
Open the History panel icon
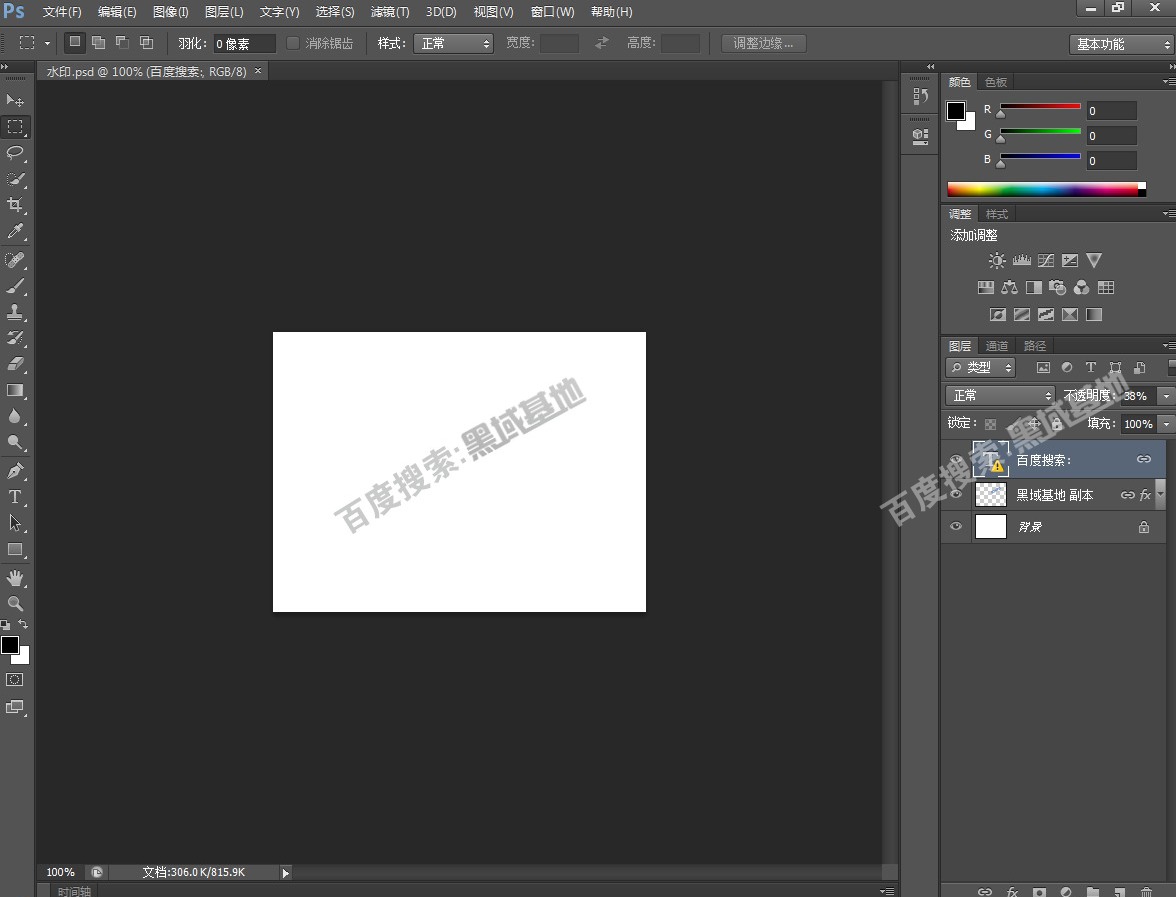[920, 96]
